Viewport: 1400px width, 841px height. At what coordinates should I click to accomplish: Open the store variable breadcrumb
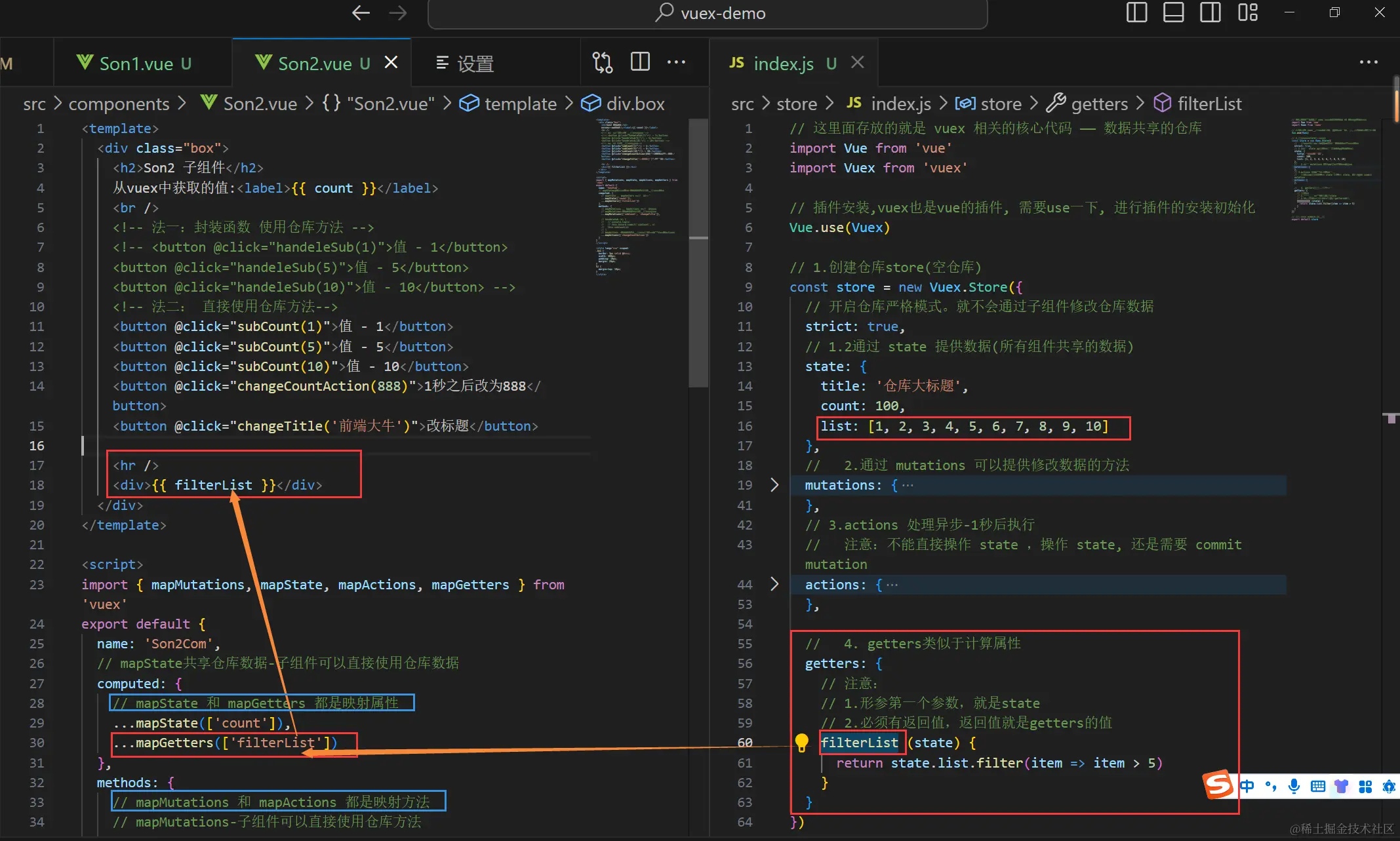989,104
